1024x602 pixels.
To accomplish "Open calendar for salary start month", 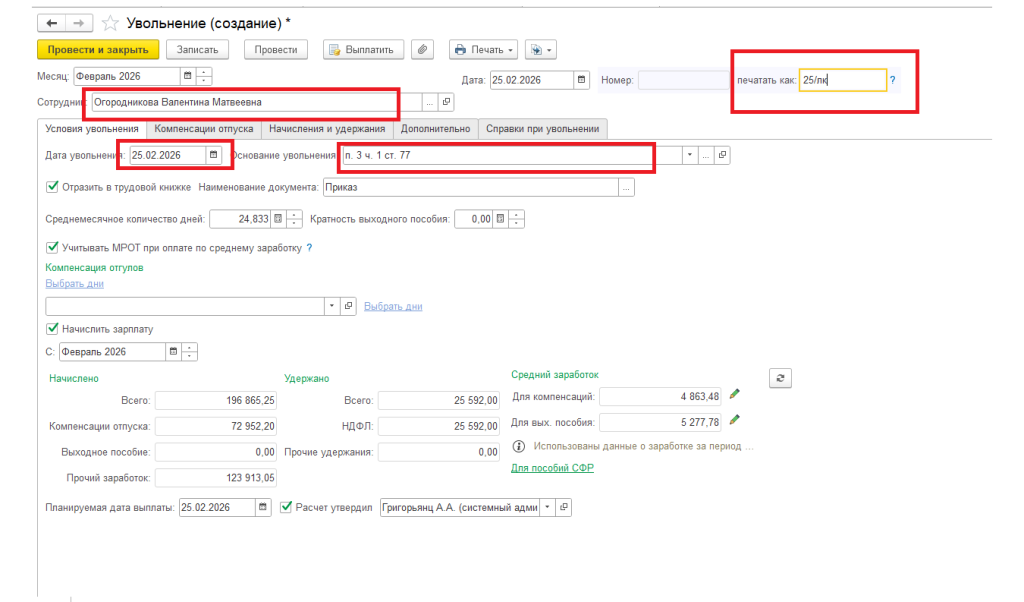I will (173, 352).
